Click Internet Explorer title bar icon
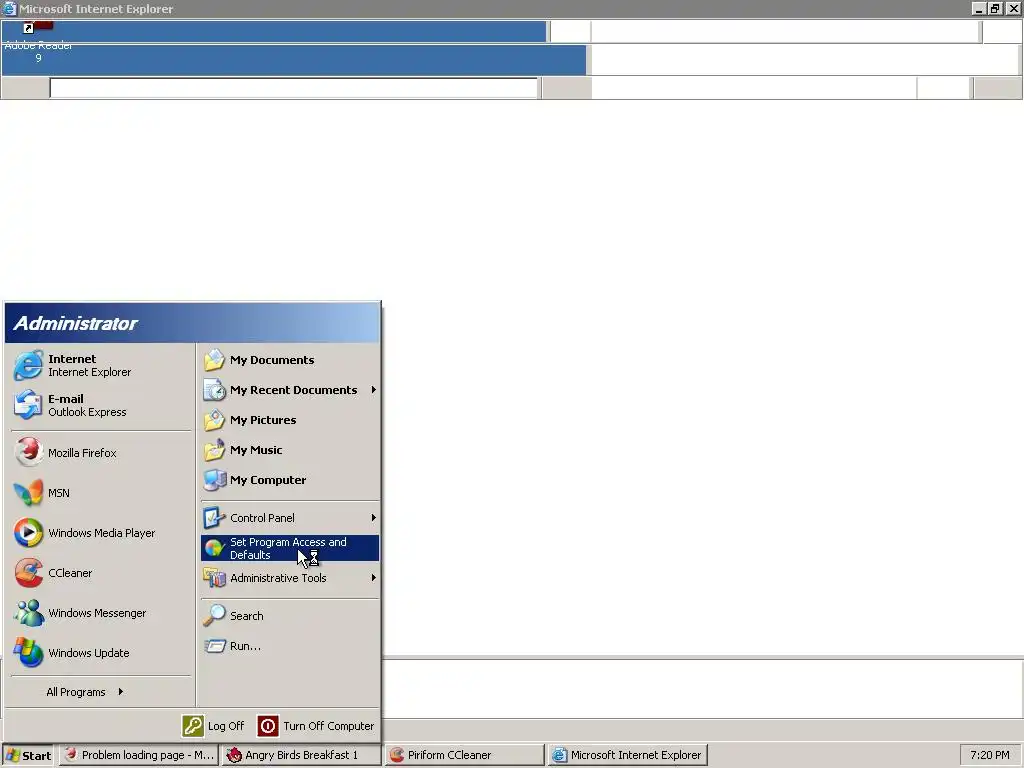Screen dimensions: 1024x768 coord(9,8)
